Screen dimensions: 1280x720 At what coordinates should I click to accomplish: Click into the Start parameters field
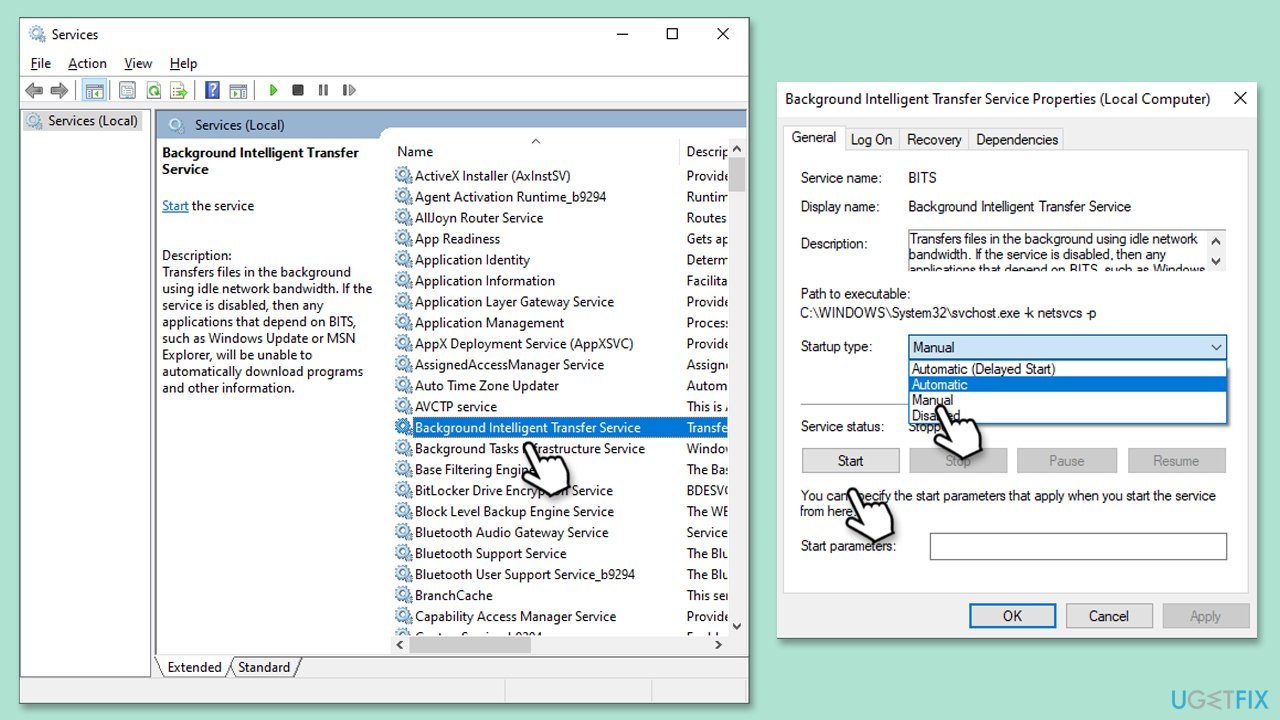(x=1078, y=546)
